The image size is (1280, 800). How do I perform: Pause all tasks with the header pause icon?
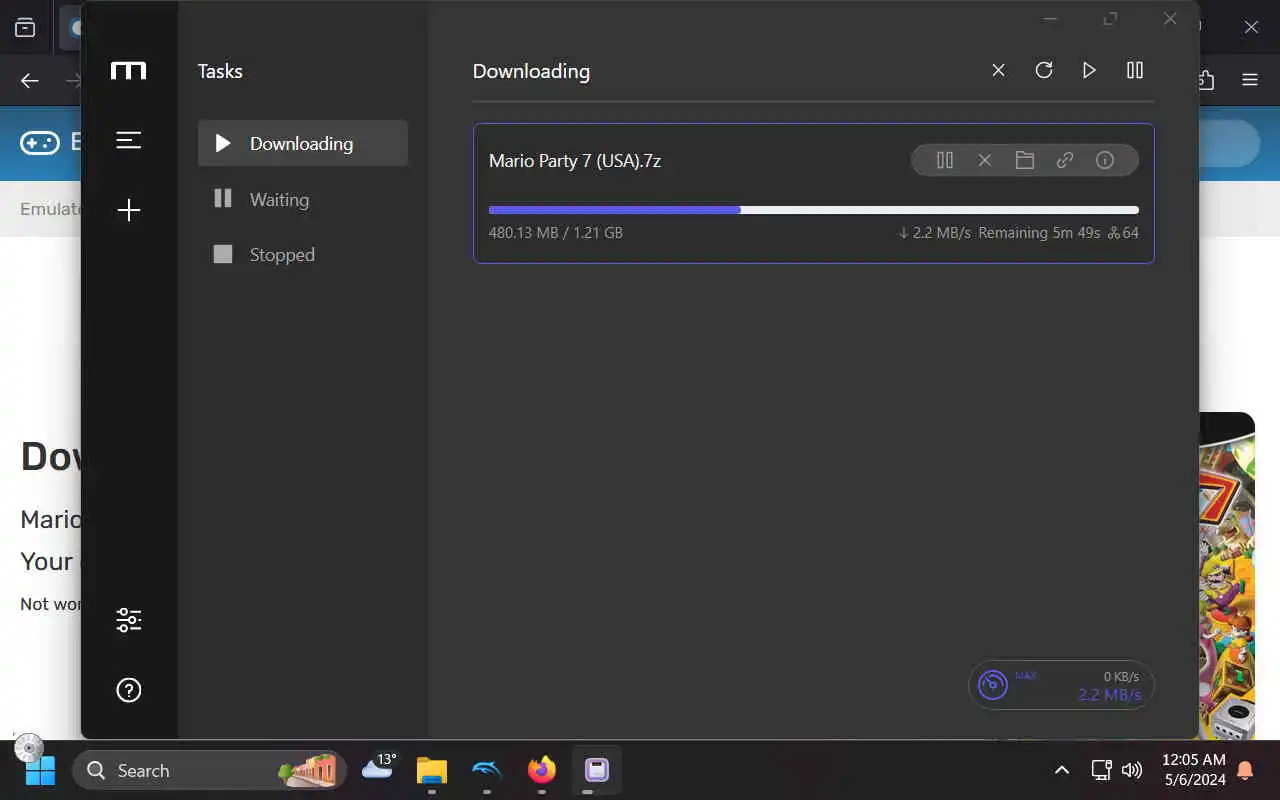point(1135,70)
